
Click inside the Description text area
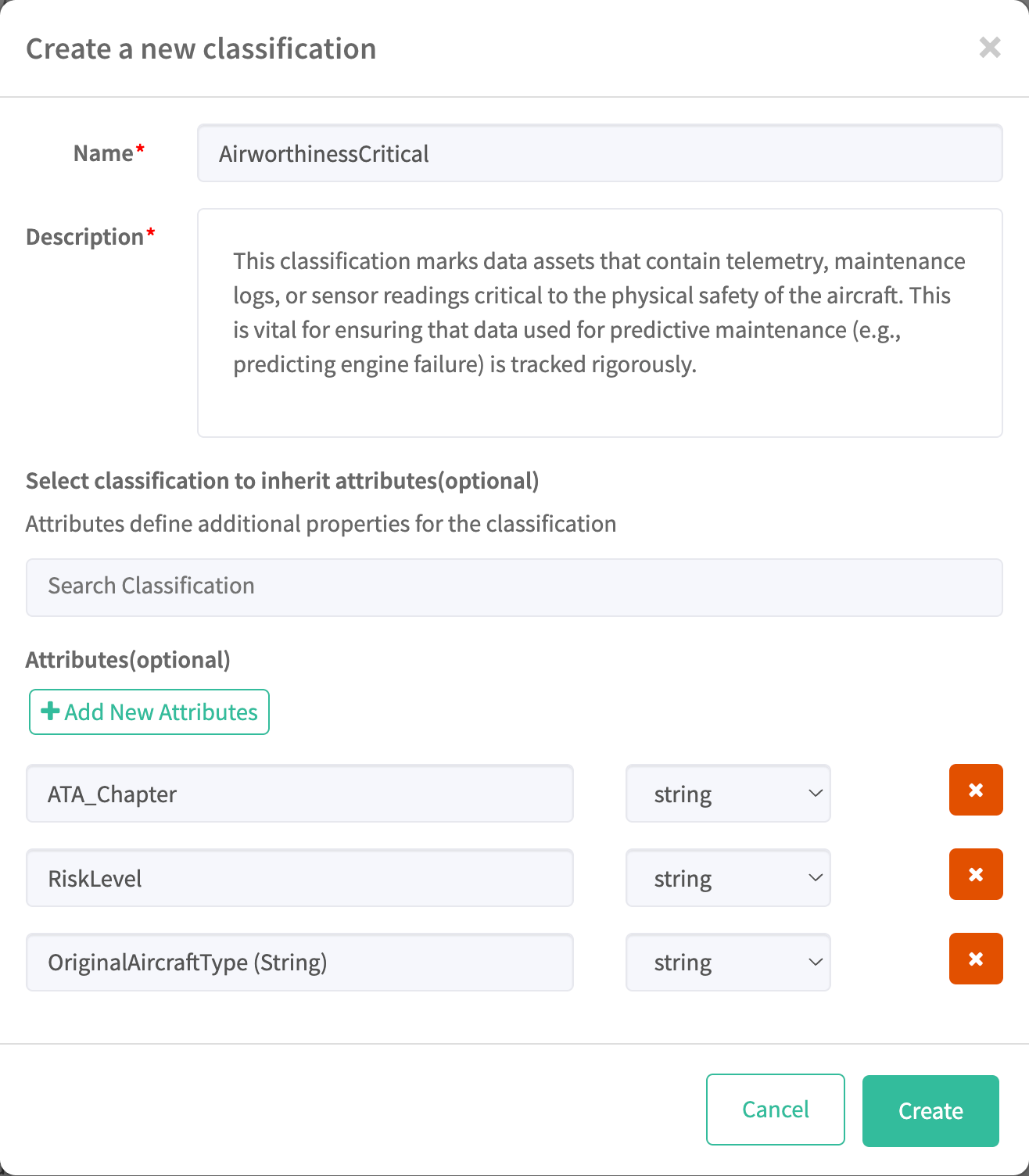click(599, 322)
